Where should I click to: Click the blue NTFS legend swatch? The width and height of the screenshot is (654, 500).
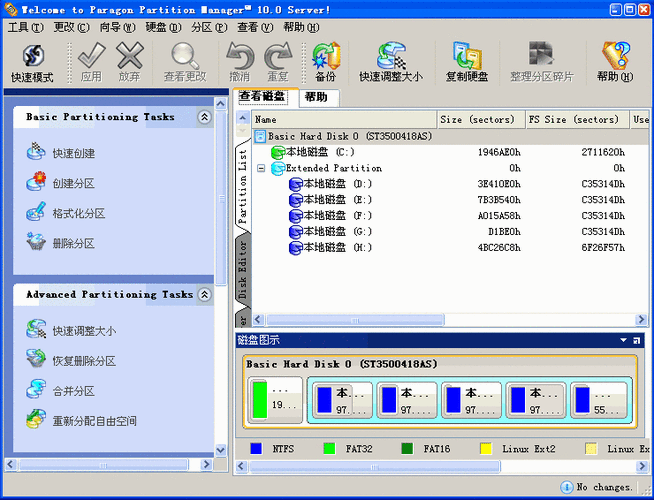click(x=256, y=449)
